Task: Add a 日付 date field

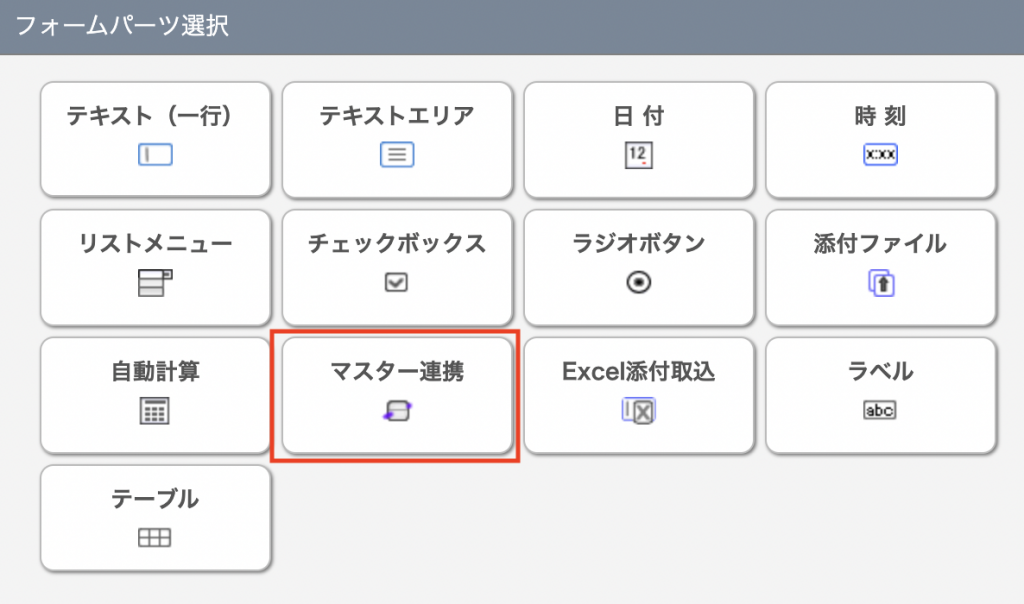Action: point(639,139)
